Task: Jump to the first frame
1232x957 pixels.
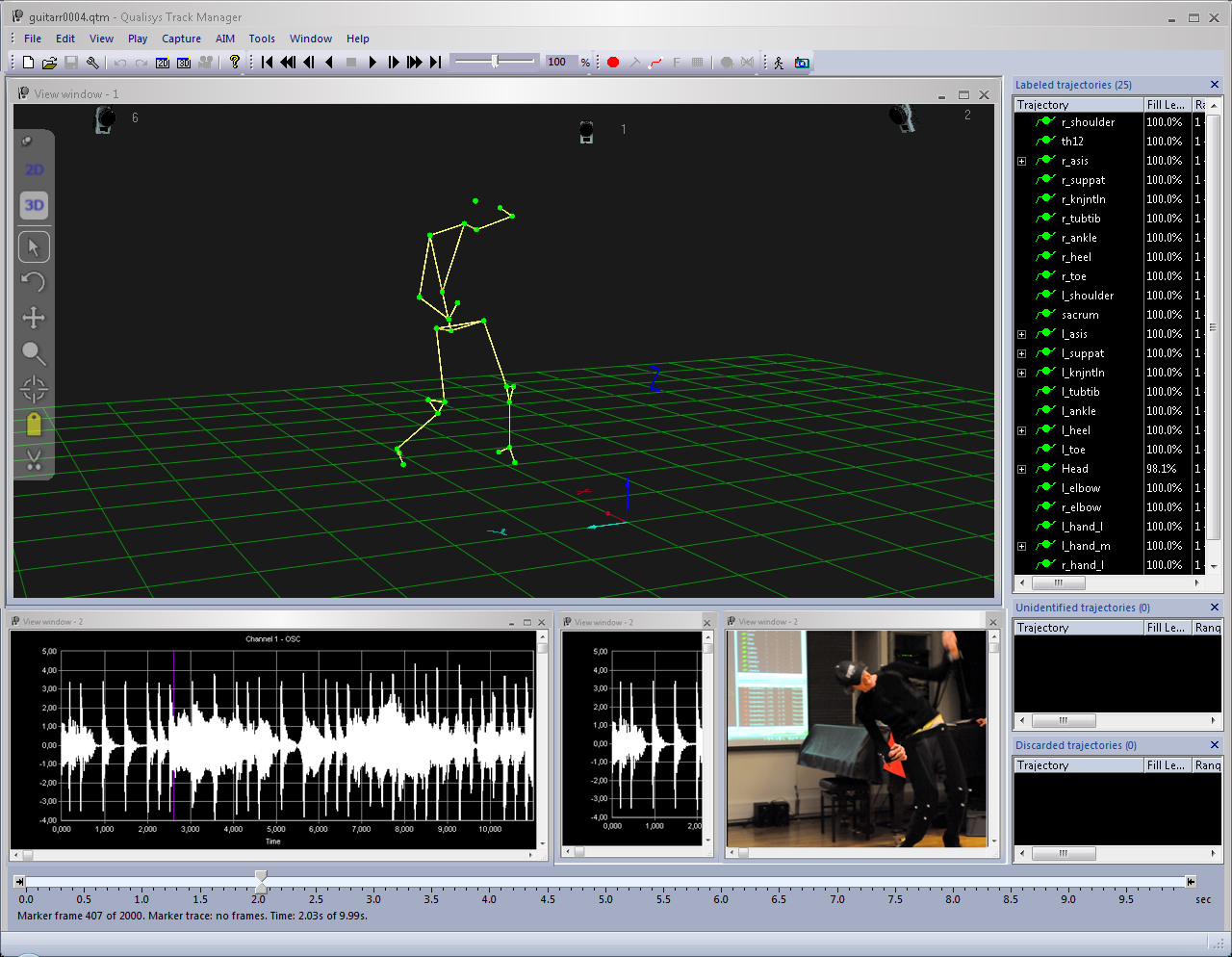Action: click(x=268, y=63)
